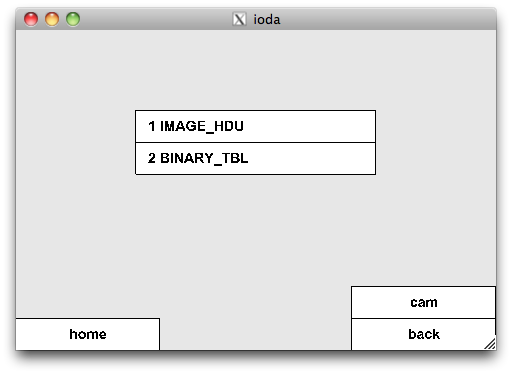The image size is (512, 374).
Task: Open the cam view
Action: (423, 302)
